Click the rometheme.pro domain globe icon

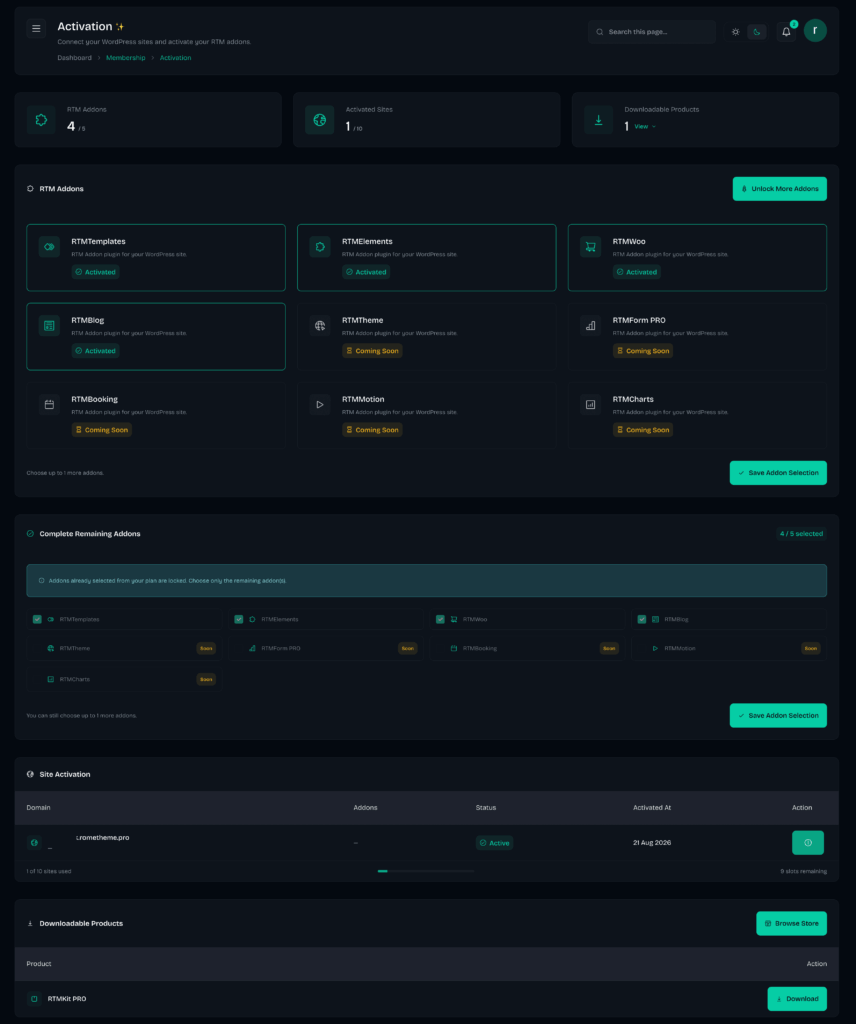click(x=35, y=842)
